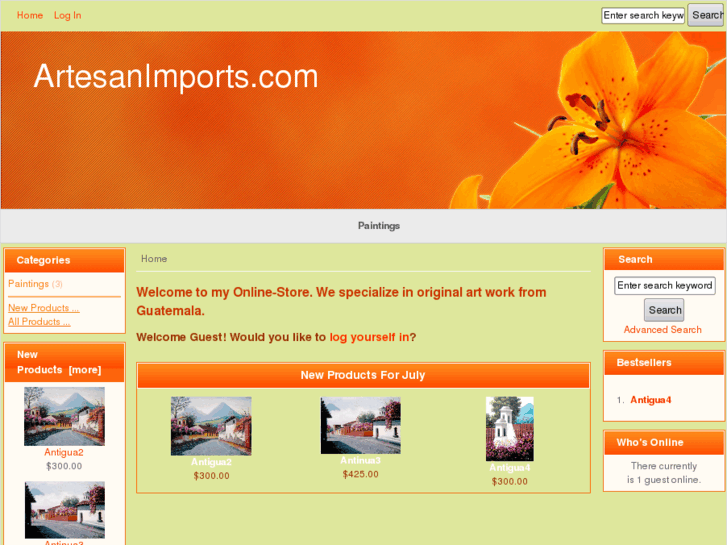Open Antigua3 title under July products
Image resolution: width=727 pixels, height=545 pixels.
[x=360, y=460]
